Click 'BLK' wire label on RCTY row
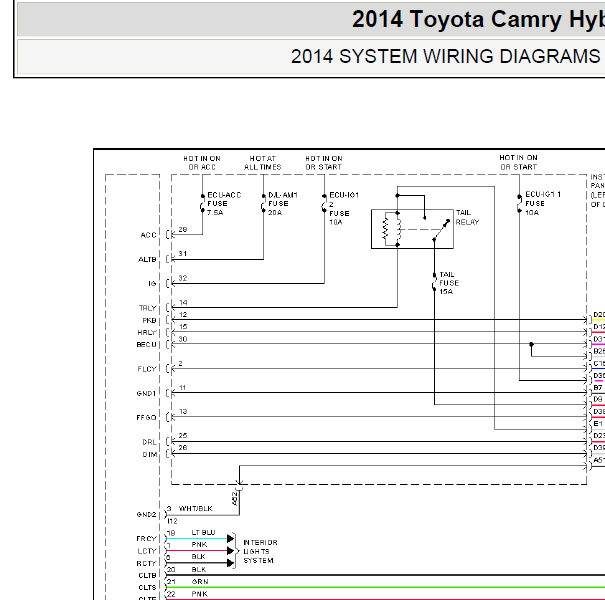 click(198, 557)
